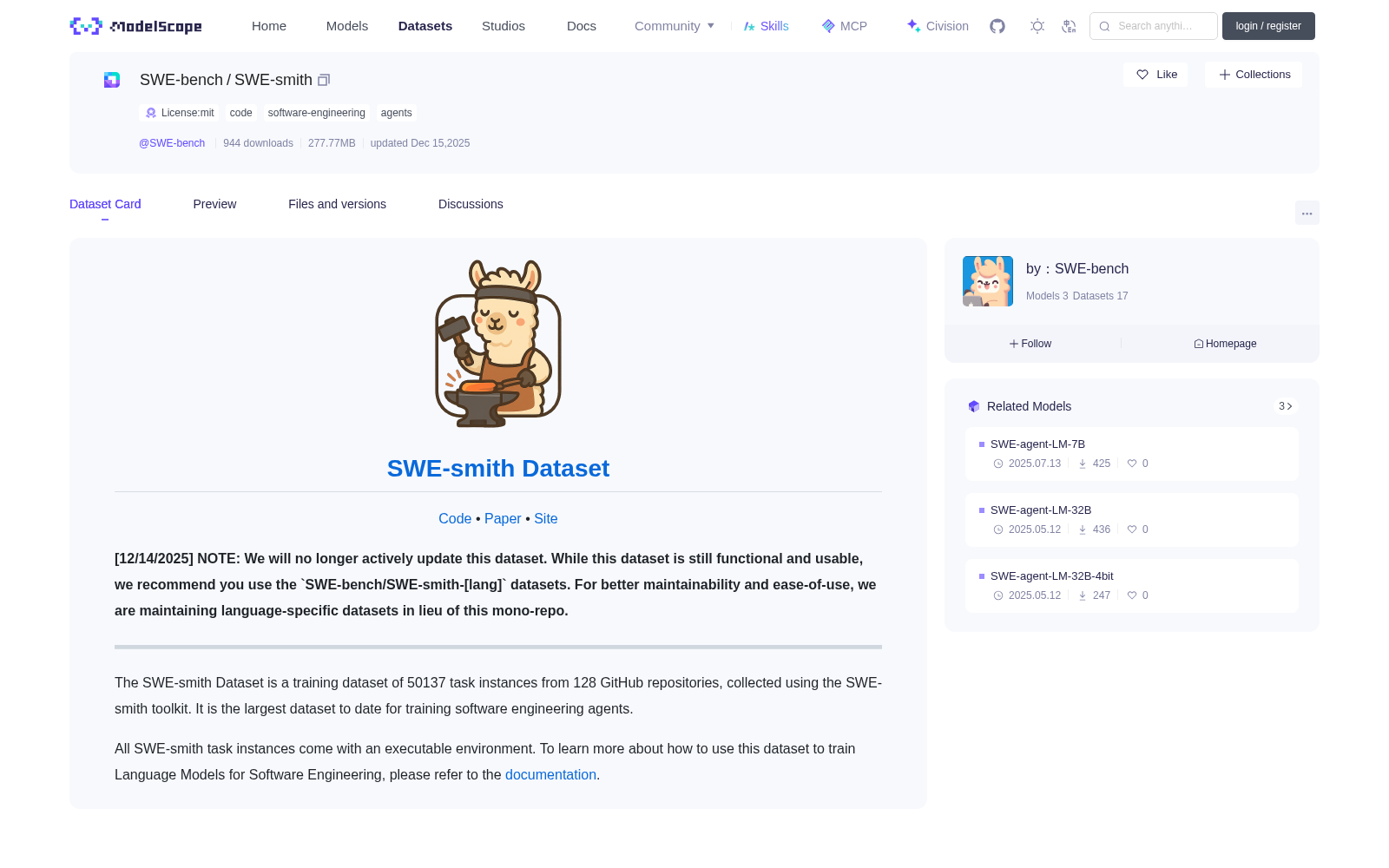Open the @SWE-bench owner link

tap(172, 143)
